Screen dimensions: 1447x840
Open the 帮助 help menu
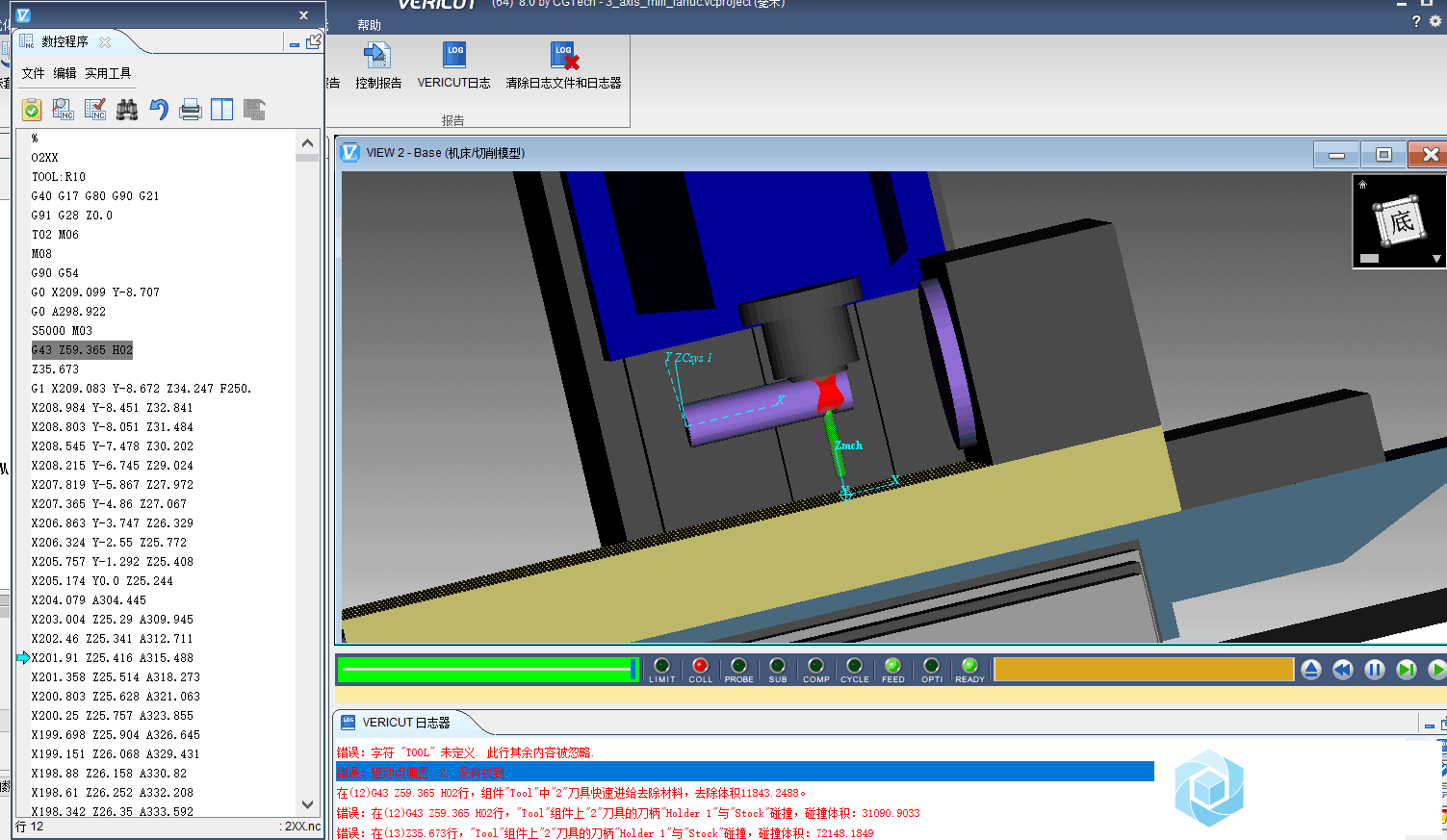coord(369,25)
